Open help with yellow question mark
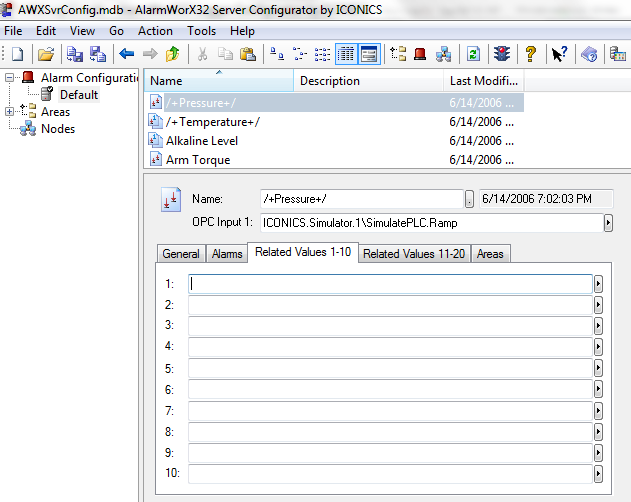631x502 pixels. [x=531, y=54]
